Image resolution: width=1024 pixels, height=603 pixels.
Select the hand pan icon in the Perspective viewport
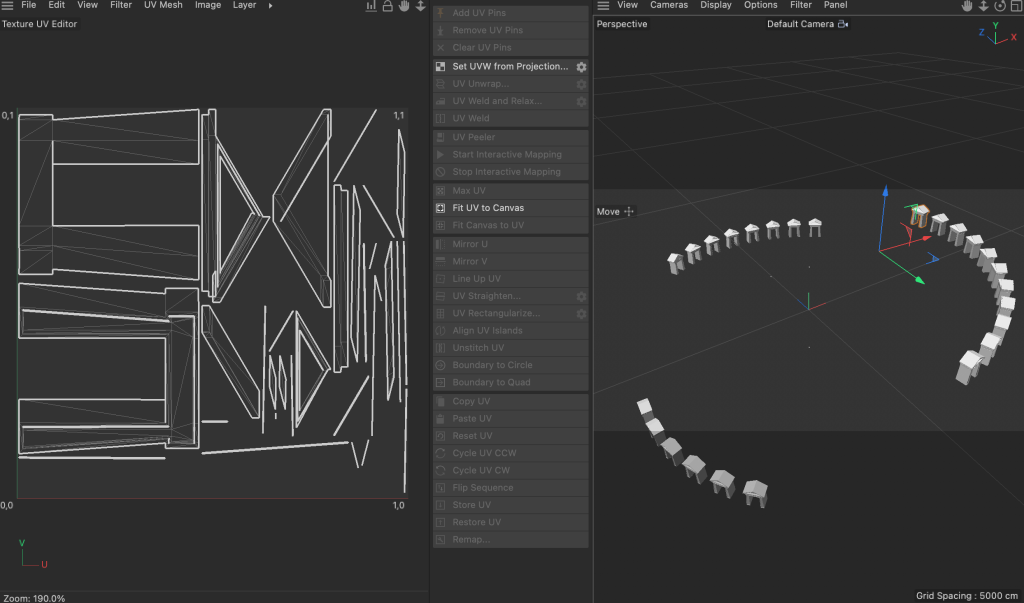click(x=967, y=6)
